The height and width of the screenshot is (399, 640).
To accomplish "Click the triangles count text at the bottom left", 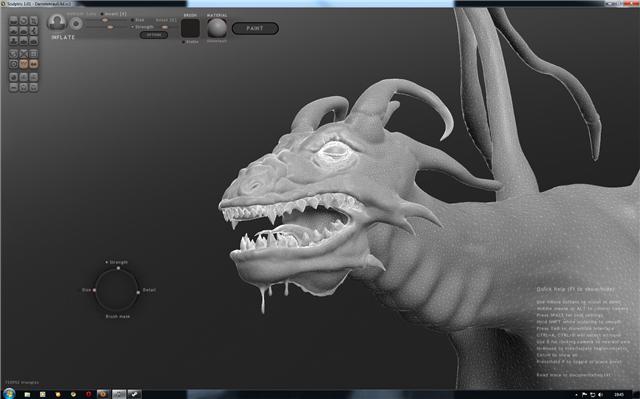I will click(22, 383).
